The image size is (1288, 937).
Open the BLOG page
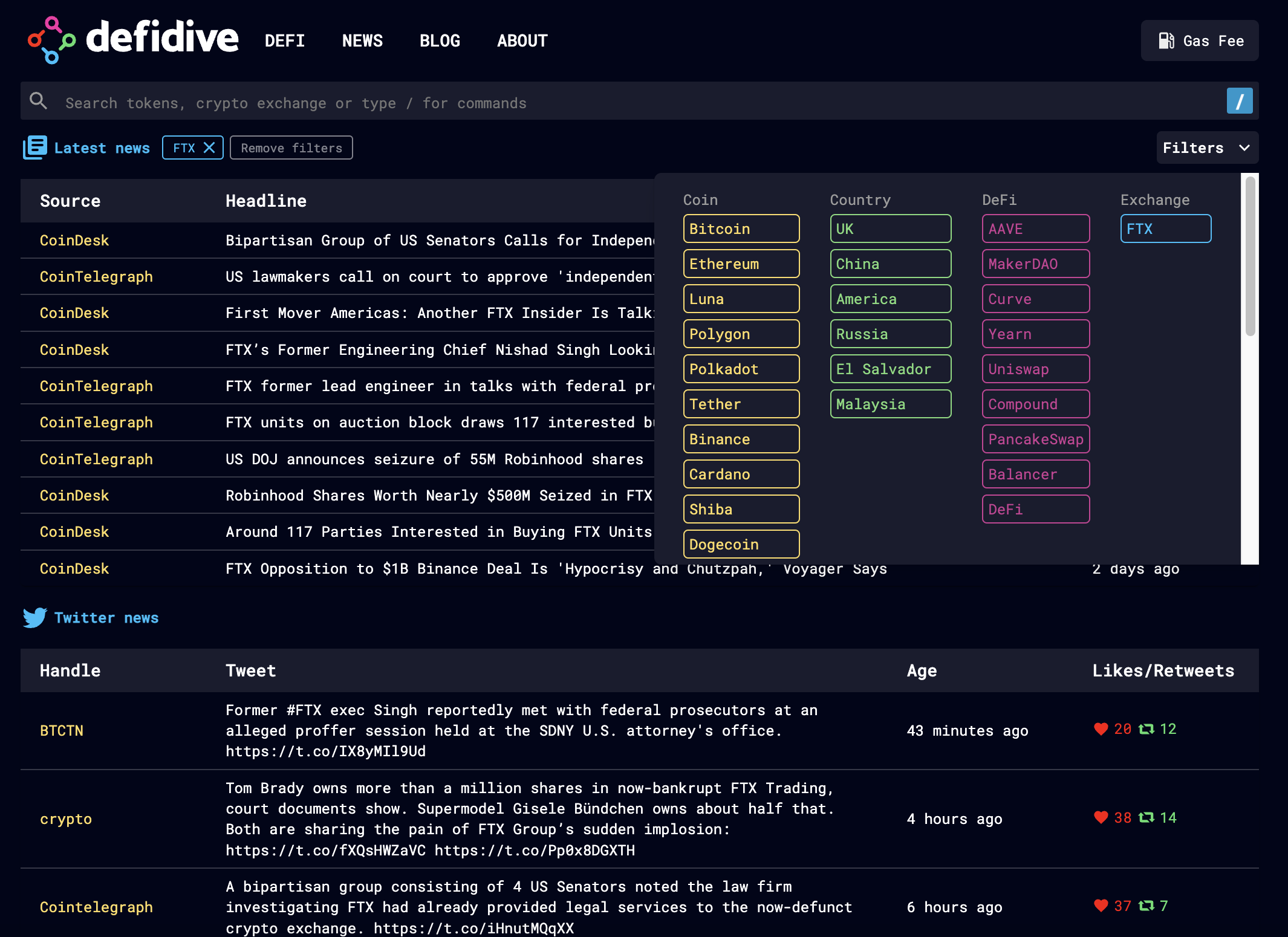coord(440,41)
